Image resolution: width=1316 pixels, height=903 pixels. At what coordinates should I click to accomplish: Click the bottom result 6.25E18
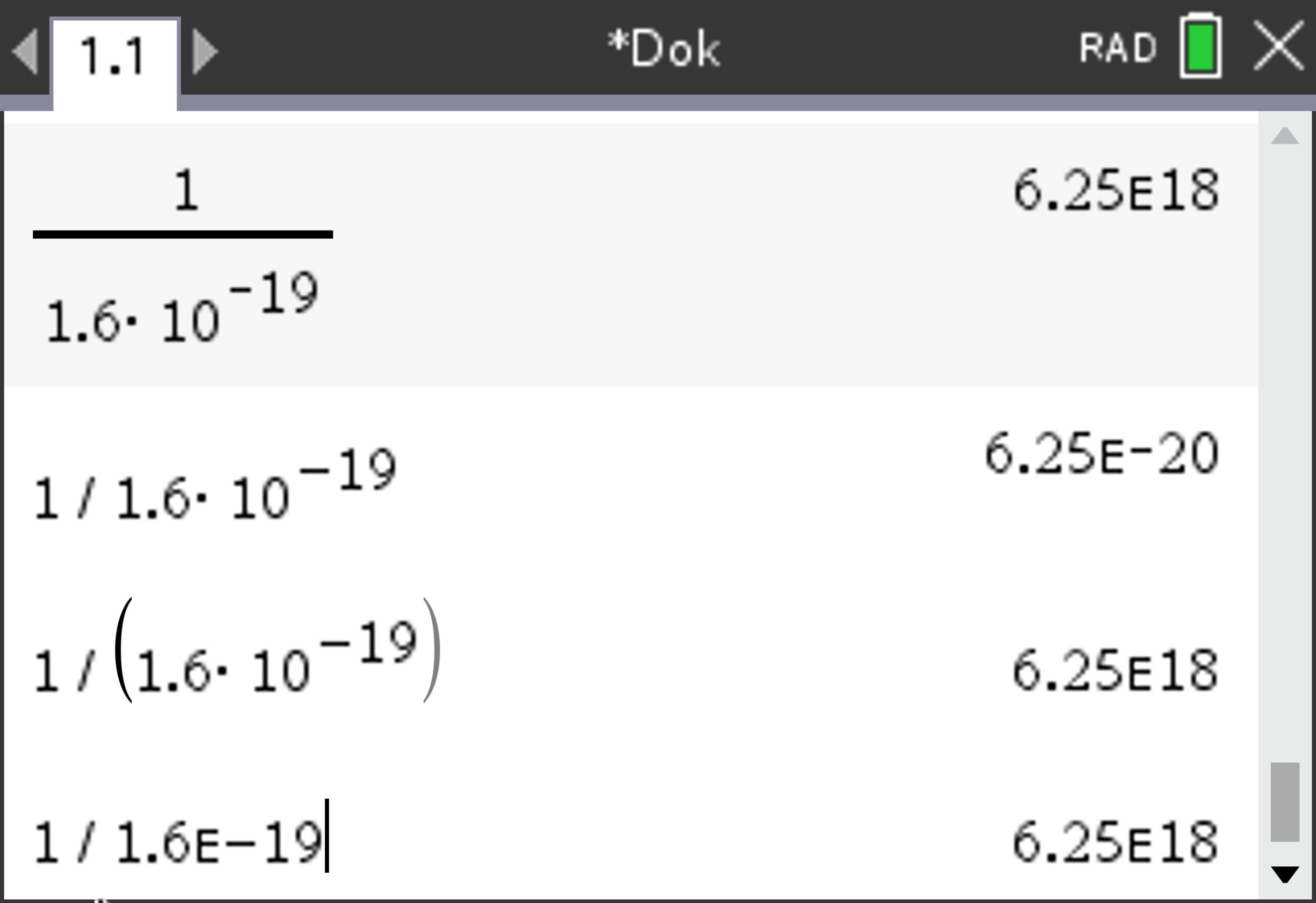click(x=1115, y=843)
